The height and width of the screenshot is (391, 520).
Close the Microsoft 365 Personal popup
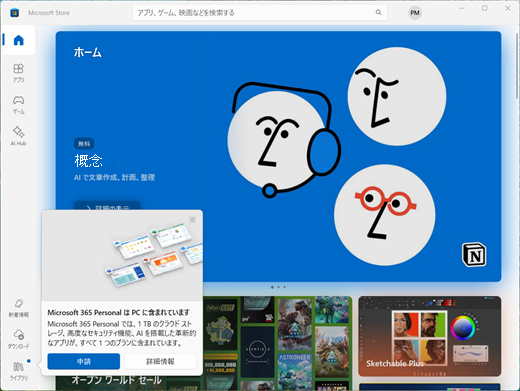192,219
